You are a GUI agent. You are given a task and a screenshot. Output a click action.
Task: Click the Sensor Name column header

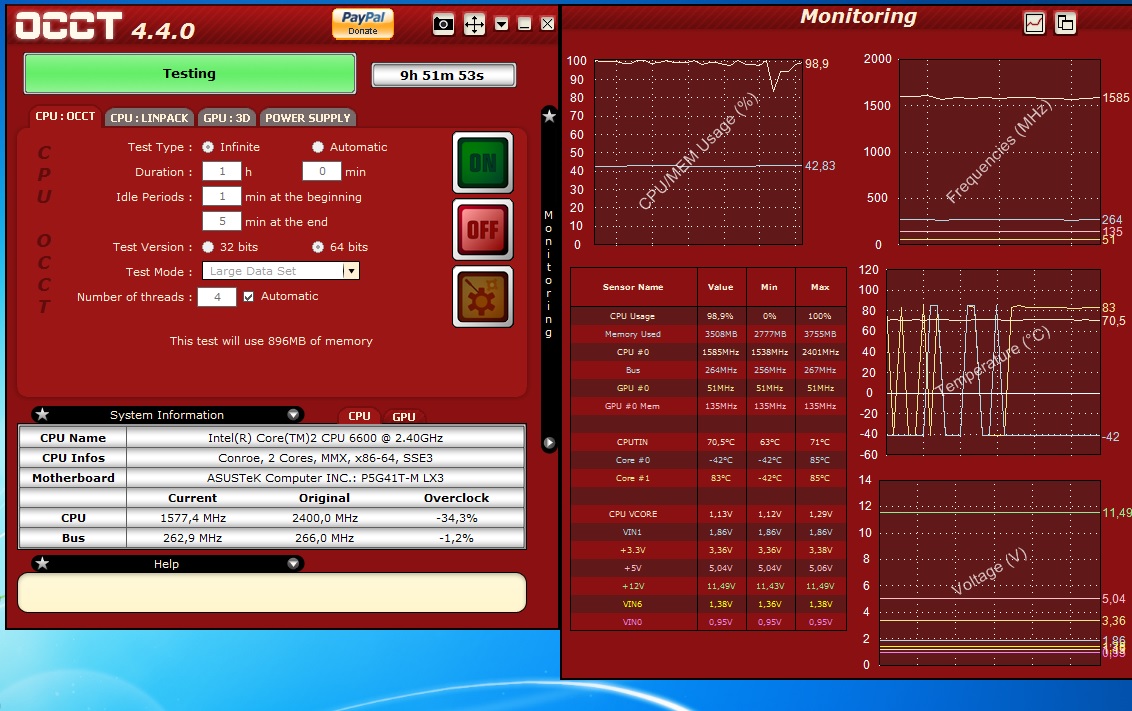[633, 287]
